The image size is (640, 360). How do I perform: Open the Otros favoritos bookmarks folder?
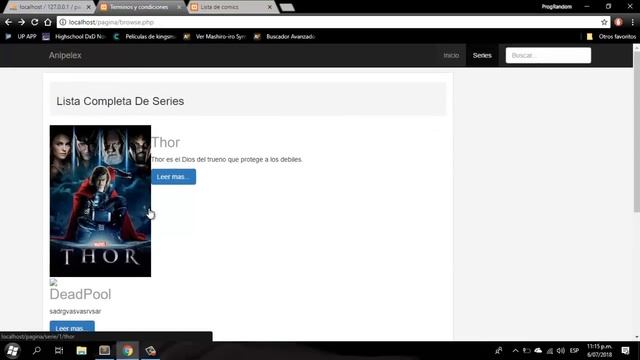click(611, 37)
